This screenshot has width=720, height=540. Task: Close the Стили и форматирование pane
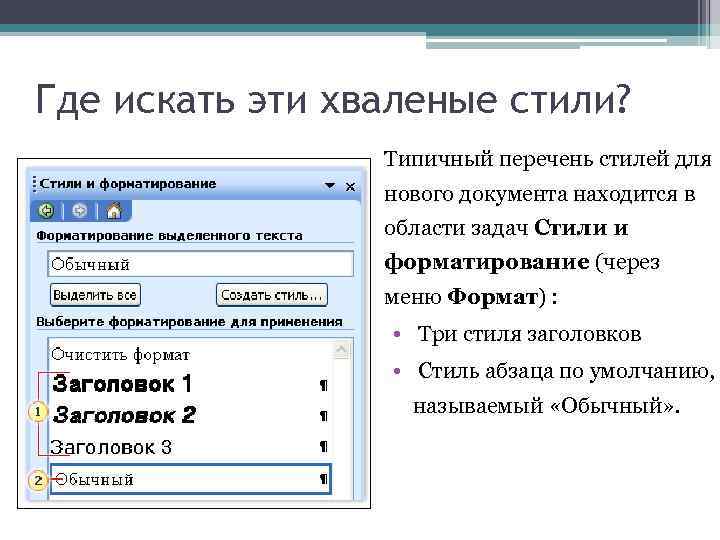(x=350, y=186)
